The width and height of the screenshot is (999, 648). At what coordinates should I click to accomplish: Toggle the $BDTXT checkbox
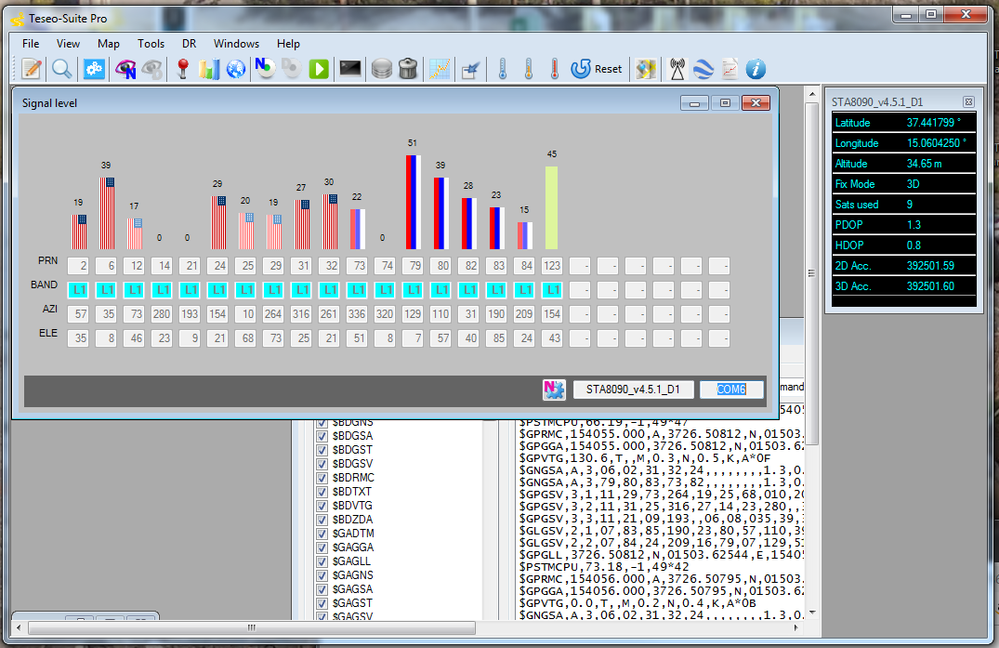pyautogui.click(x=322, y=492)
